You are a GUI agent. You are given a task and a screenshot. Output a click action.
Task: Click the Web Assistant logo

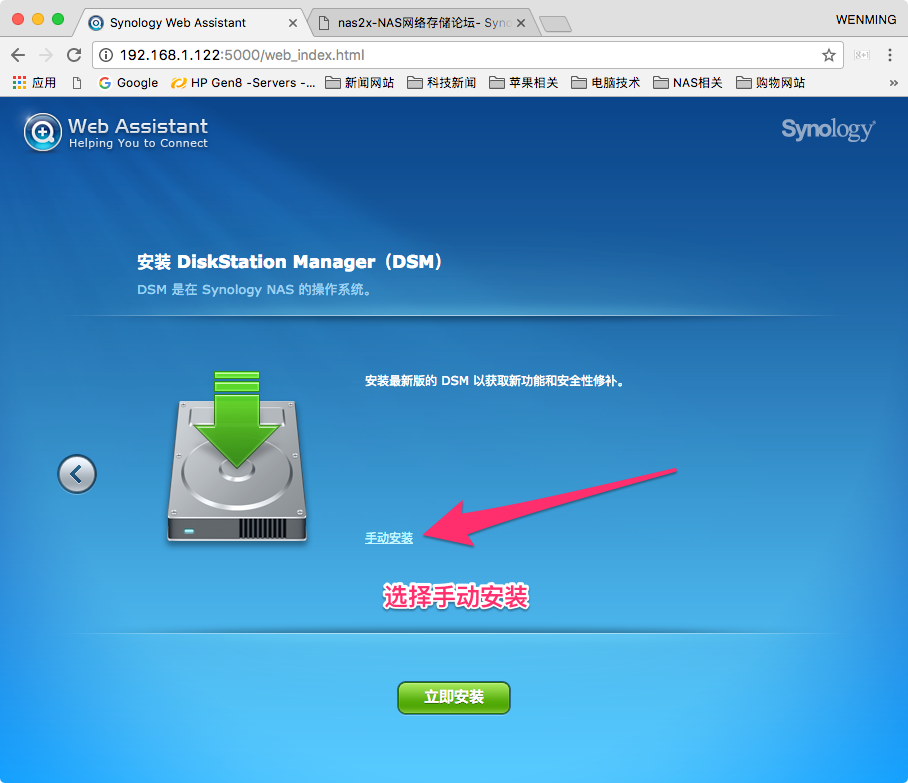[x=116, y=132]
